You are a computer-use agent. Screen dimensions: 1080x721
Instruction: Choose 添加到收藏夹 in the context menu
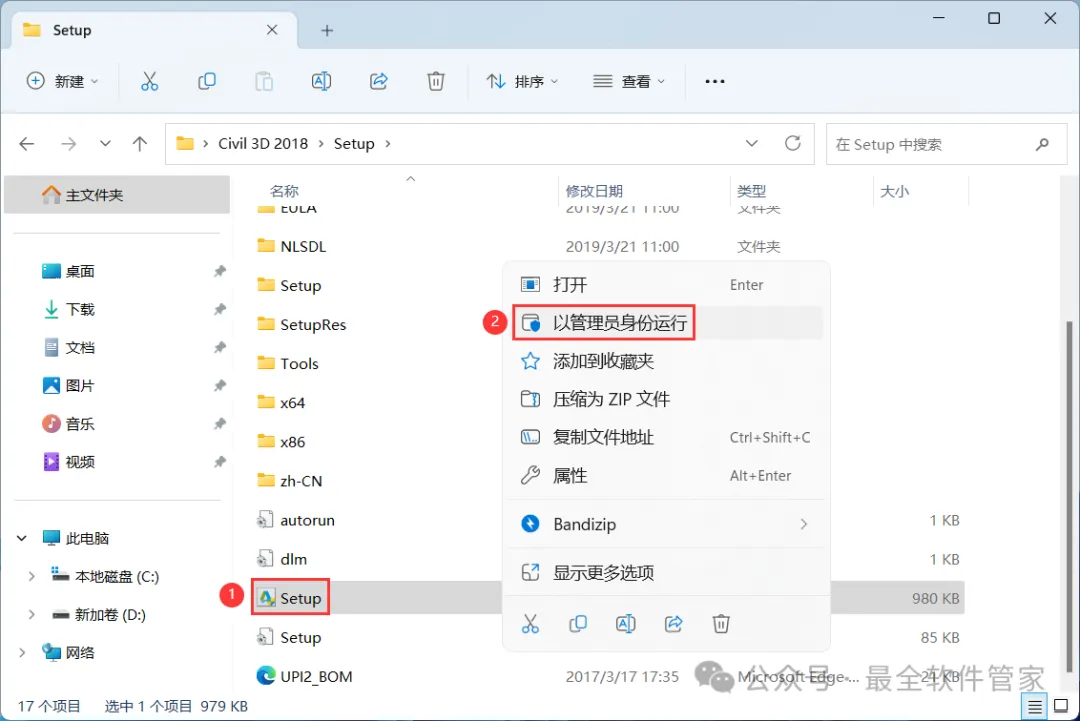(666, 361)
